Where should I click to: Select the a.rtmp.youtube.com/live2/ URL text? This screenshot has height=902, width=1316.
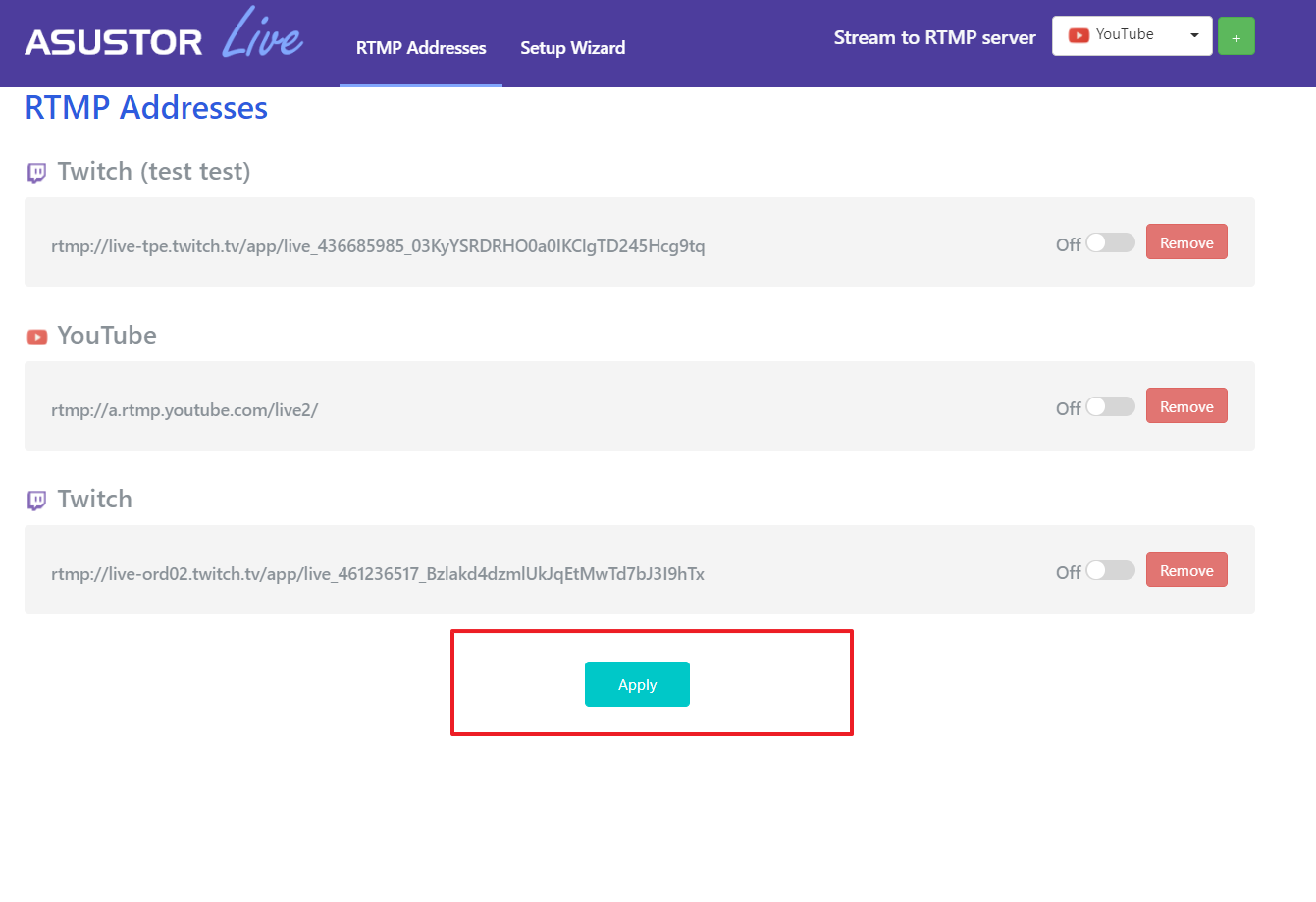coord(184,410)
